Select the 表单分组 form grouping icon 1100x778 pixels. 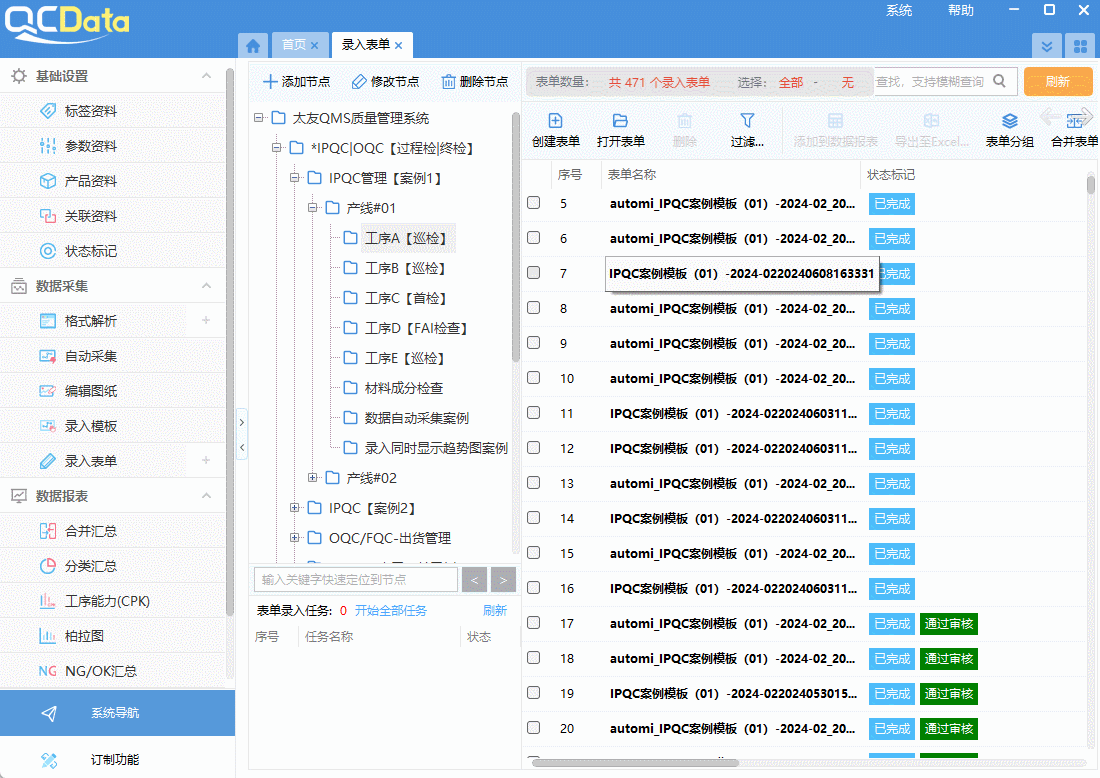[x=1009, y=121]
